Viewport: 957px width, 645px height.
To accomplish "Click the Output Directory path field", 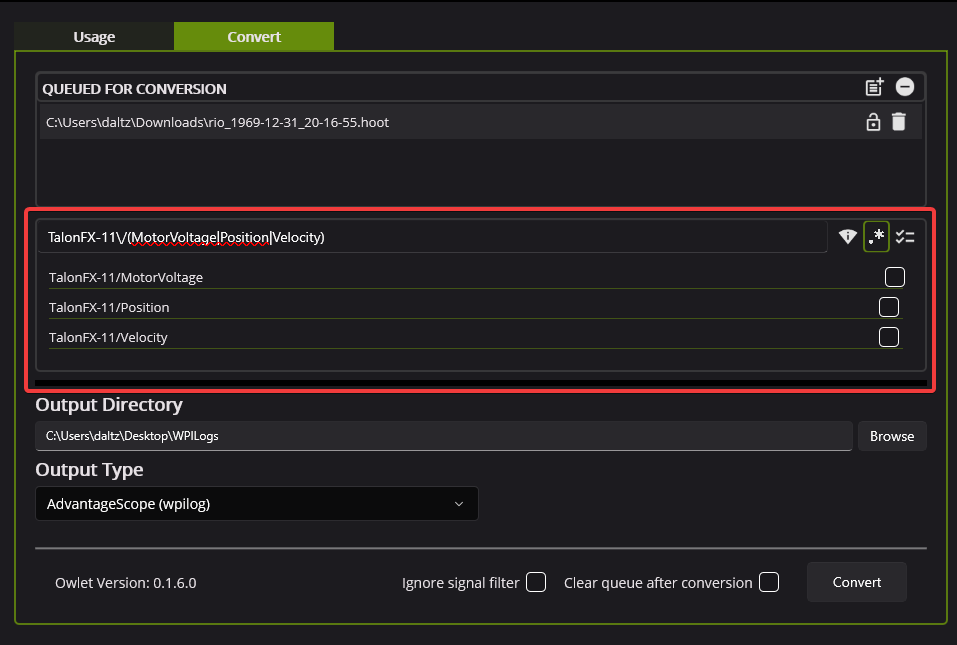I will point(444,436).
